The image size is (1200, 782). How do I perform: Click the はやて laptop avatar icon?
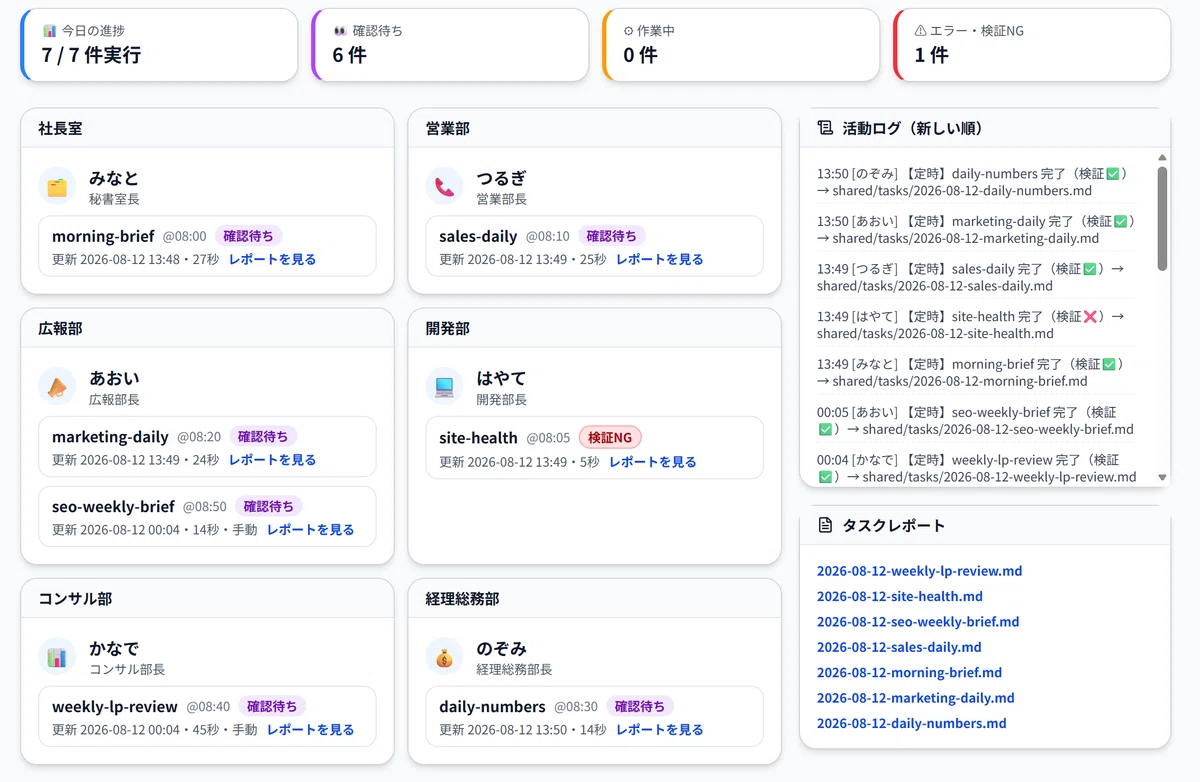coord(444,386)
